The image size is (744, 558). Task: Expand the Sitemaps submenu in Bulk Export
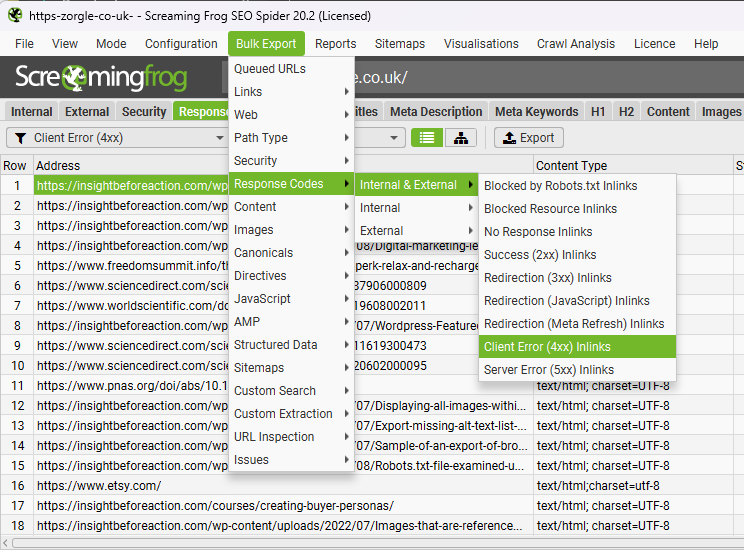291,368
